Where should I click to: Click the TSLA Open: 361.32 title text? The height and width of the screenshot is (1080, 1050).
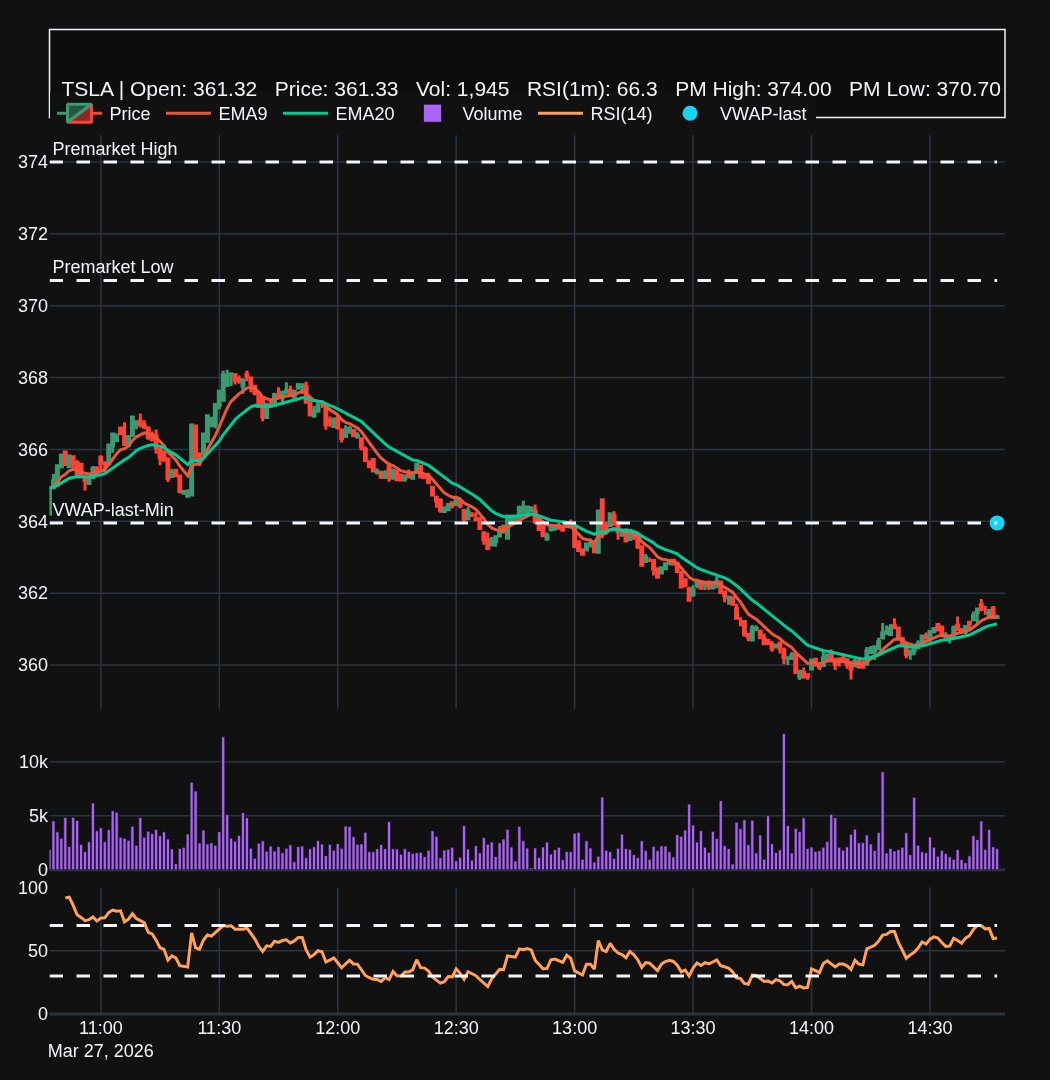coord(159,90)
